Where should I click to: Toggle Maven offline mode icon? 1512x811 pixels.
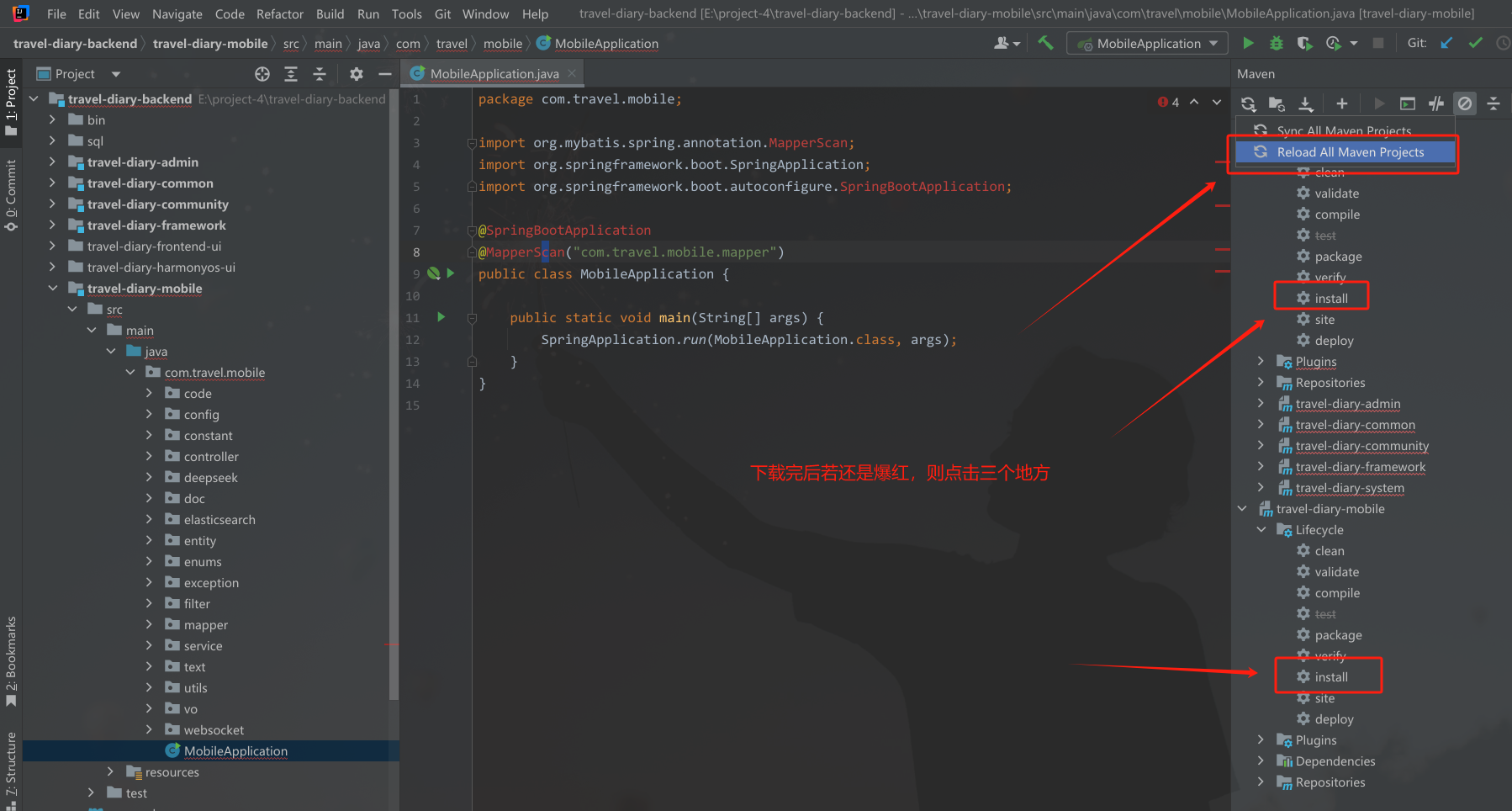coord(1436,103)
